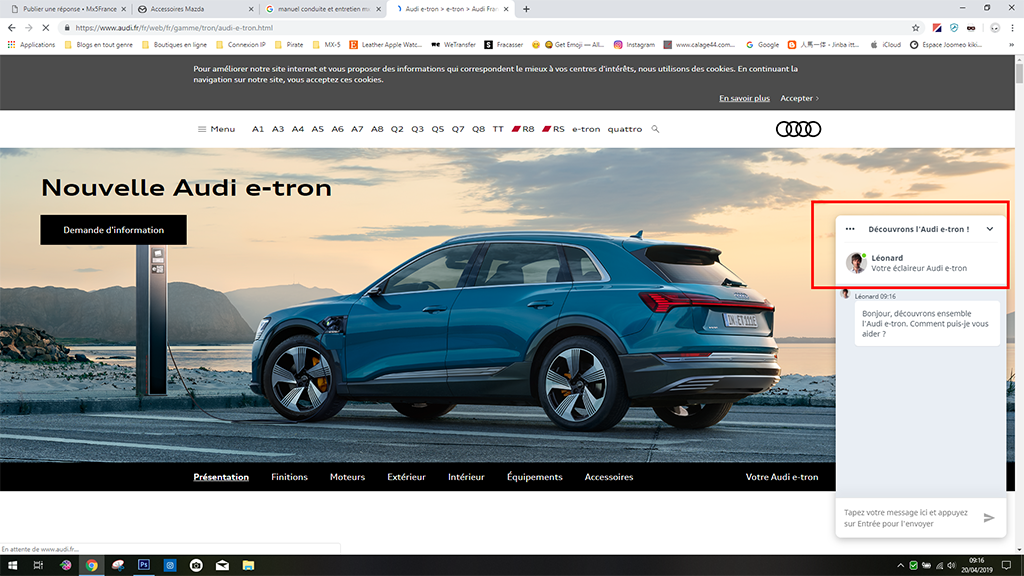
Task: Open the Mail app from the taskbar
Action: [222, 566]
